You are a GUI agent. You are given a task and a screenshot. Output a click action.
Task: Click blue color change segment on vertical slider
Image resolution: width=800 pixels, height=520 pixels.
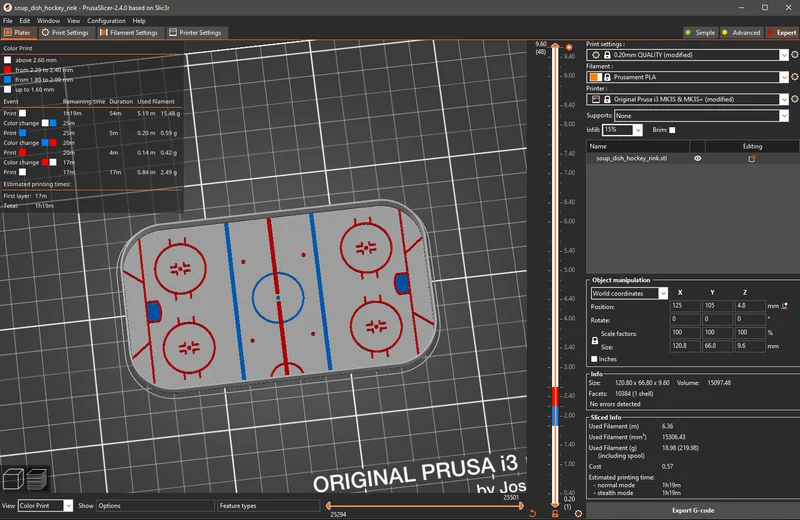[x=555, y=416]
